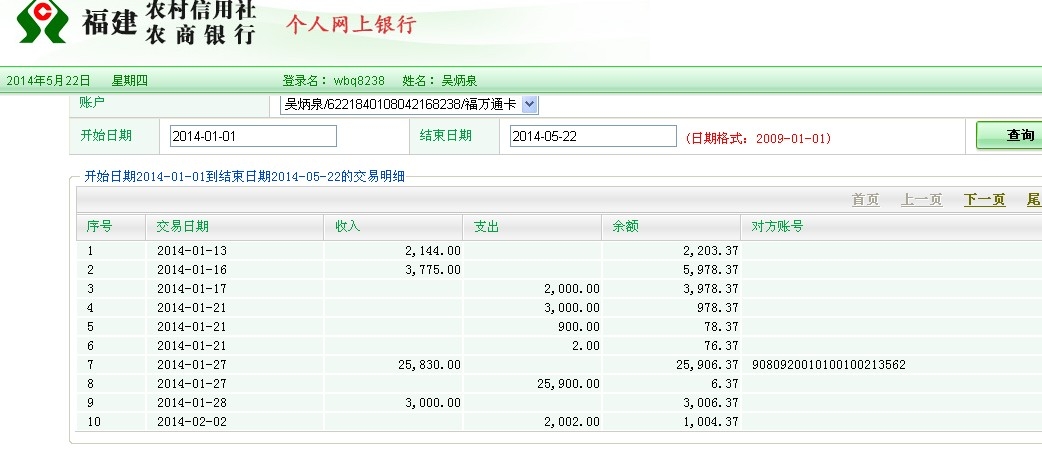
Task: Click the date 2014-02-02 in row 10
Action: pyautogui.click(x=191, y=421)
